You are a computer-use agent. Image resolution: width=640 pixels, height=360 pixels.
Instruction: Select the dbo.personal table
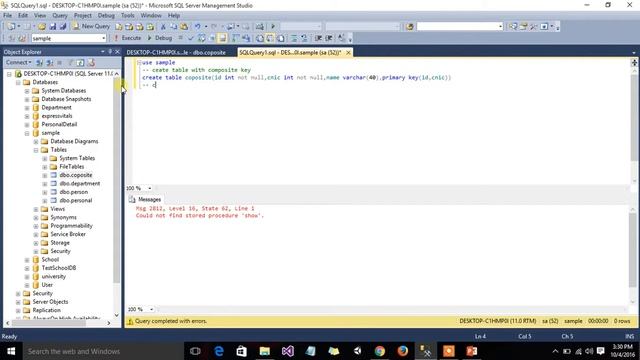(x=76, y=200)
